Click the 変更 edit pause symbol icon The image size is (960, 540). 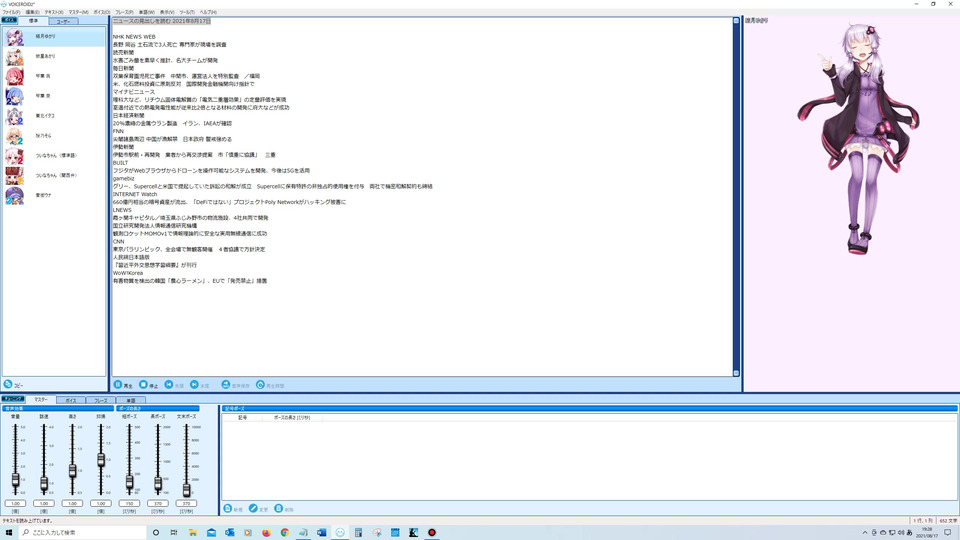pyautogui.click(x=253, y=509)
